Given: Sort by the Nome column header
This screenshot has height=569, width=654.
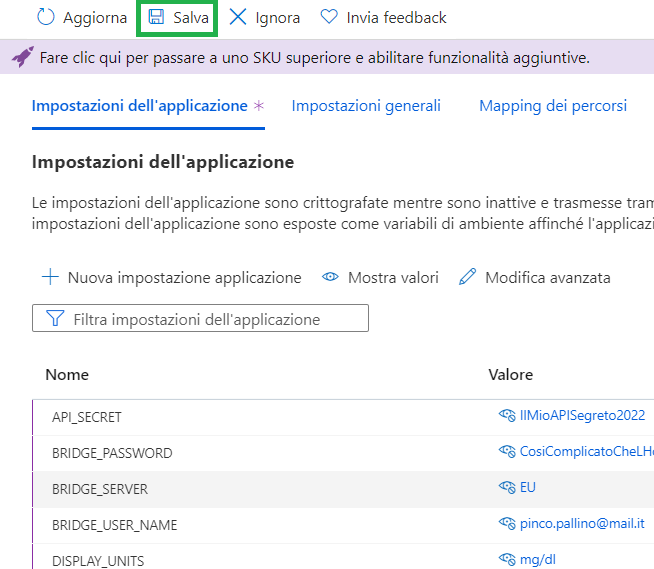Looking at the screenshot, I should (67, 375).
